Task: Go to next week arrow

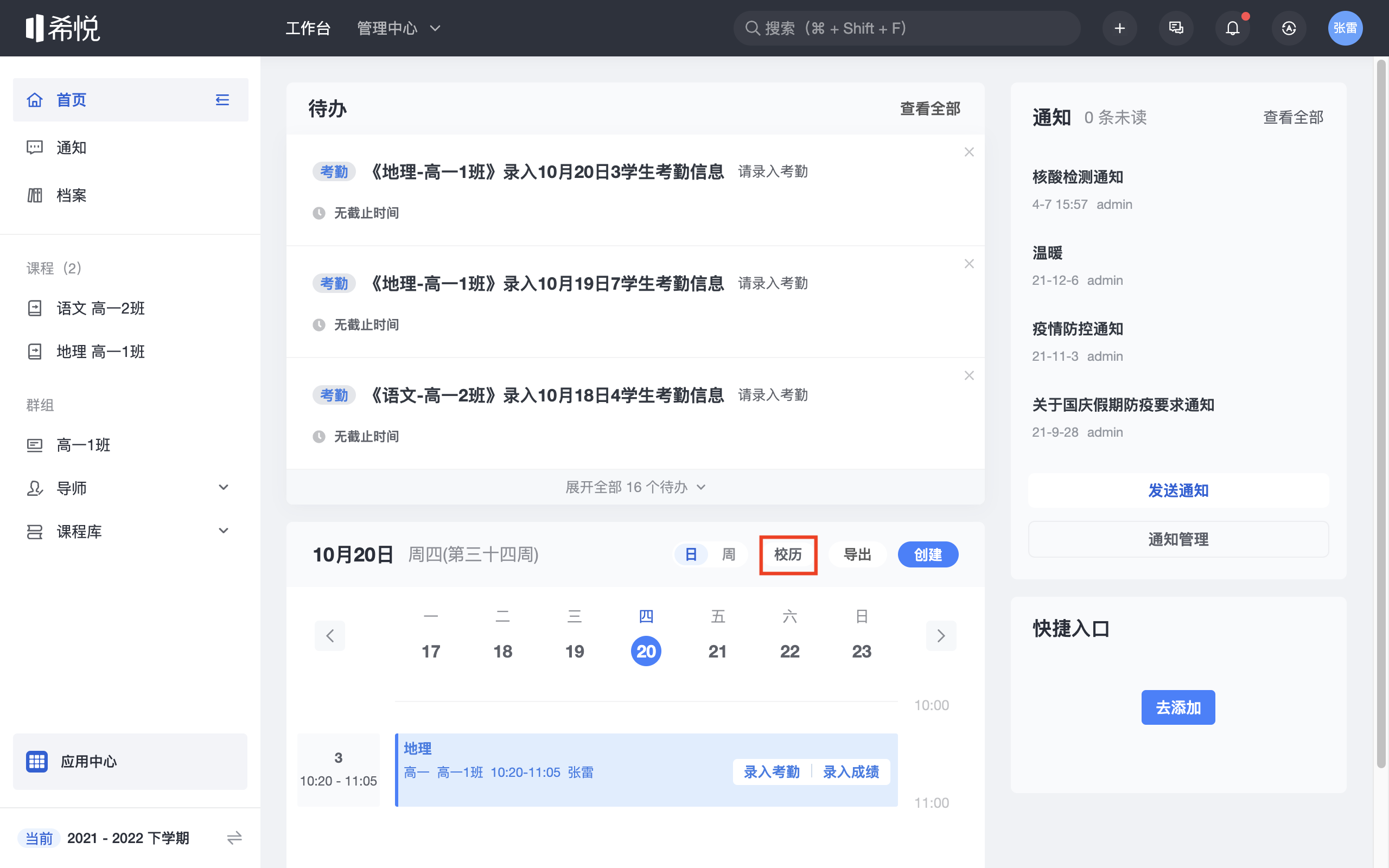Action: (941, 635)
